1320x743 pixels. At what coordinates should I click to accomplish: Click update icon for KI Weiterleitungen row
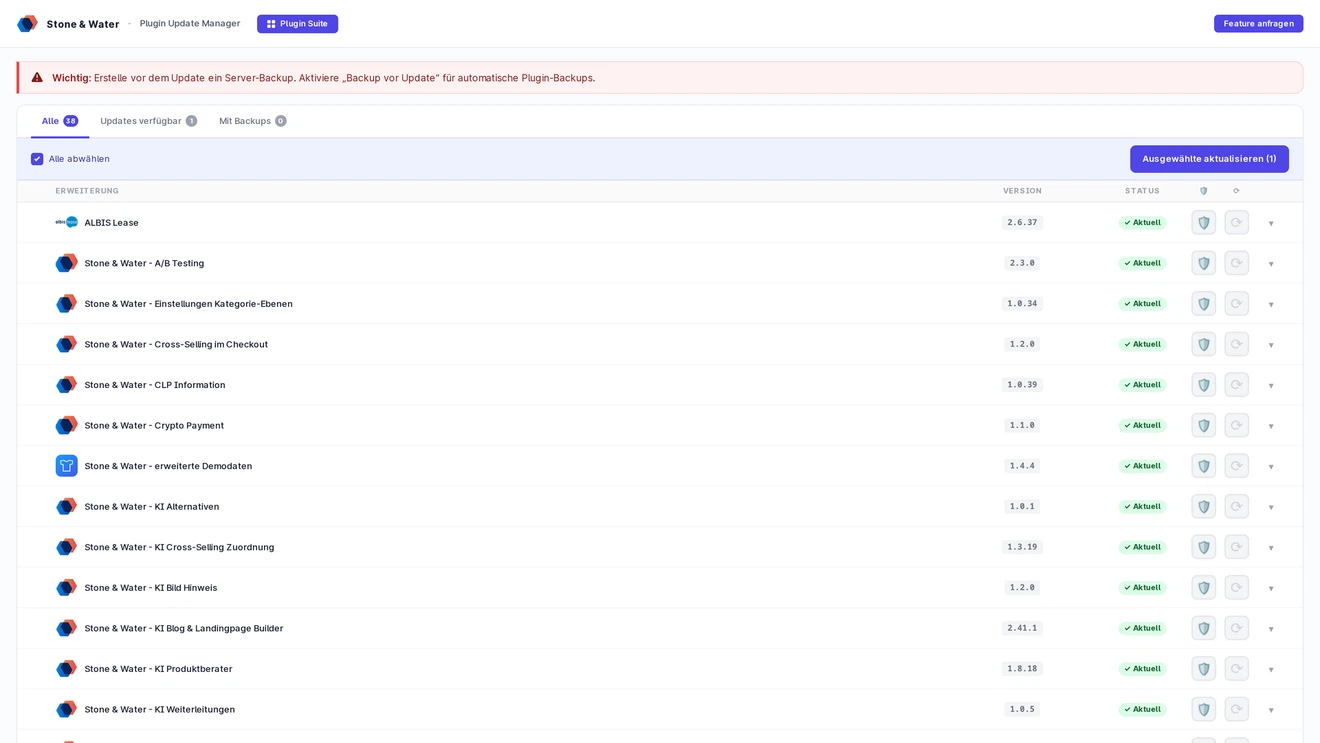click(x=1237, y=709)
